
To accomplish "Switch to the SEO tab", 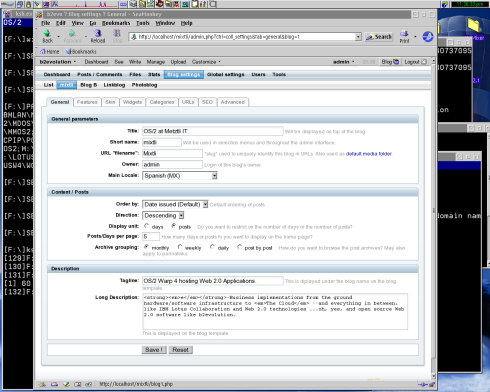I will (207, 102).
